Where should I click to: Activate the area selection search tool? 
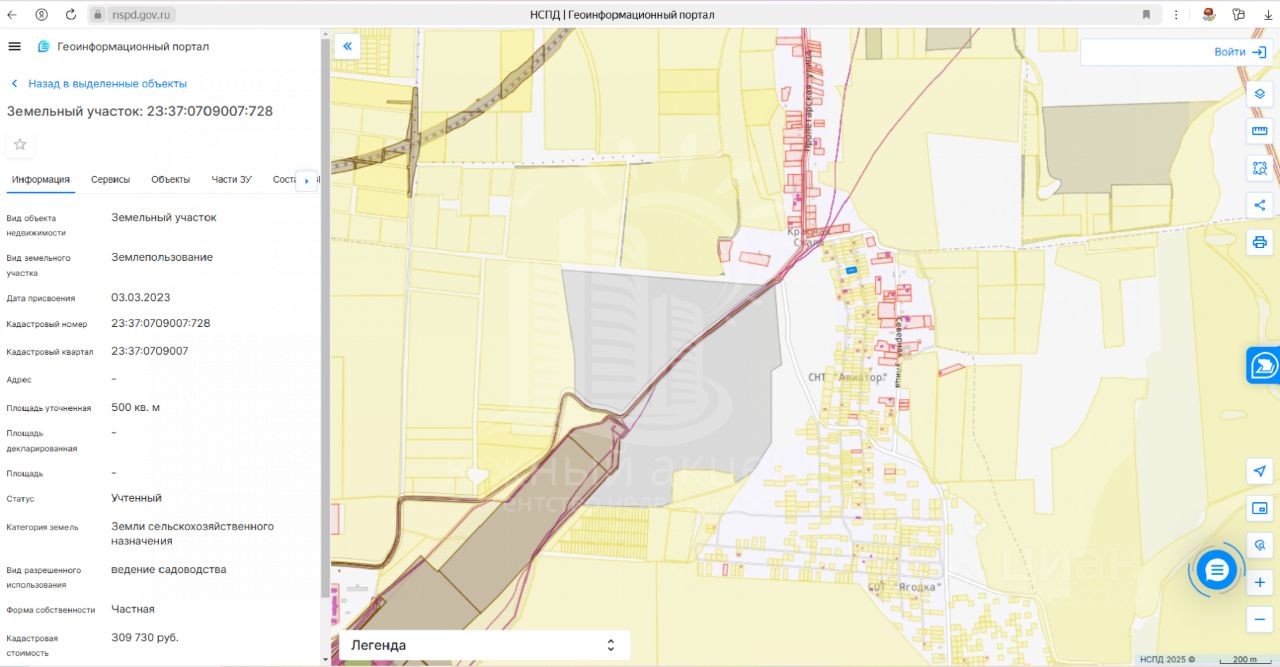(1260, 168)
